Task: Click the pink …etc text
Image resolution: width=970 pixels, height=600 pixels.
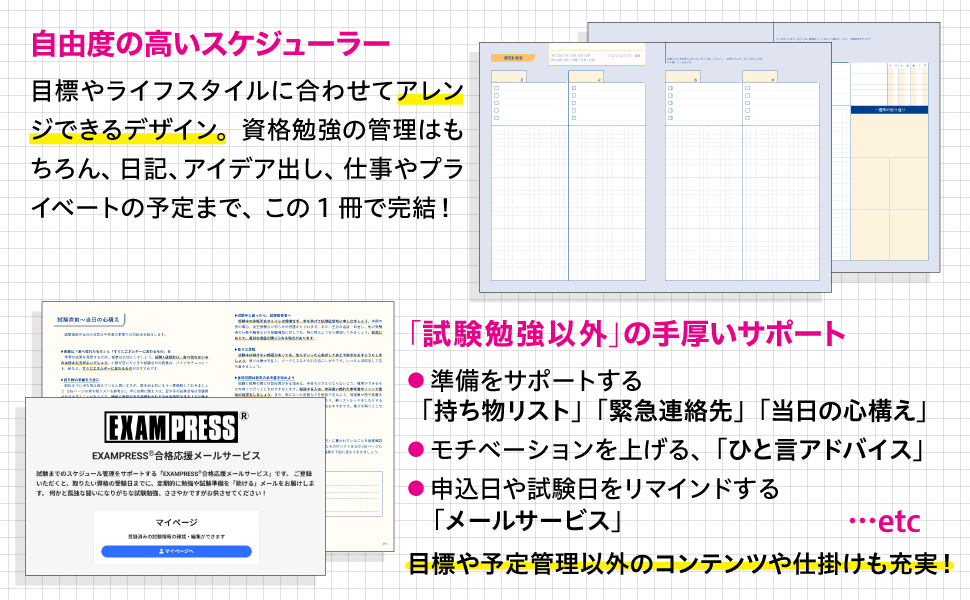Action: pyautogui.click(x=883, y=522)
